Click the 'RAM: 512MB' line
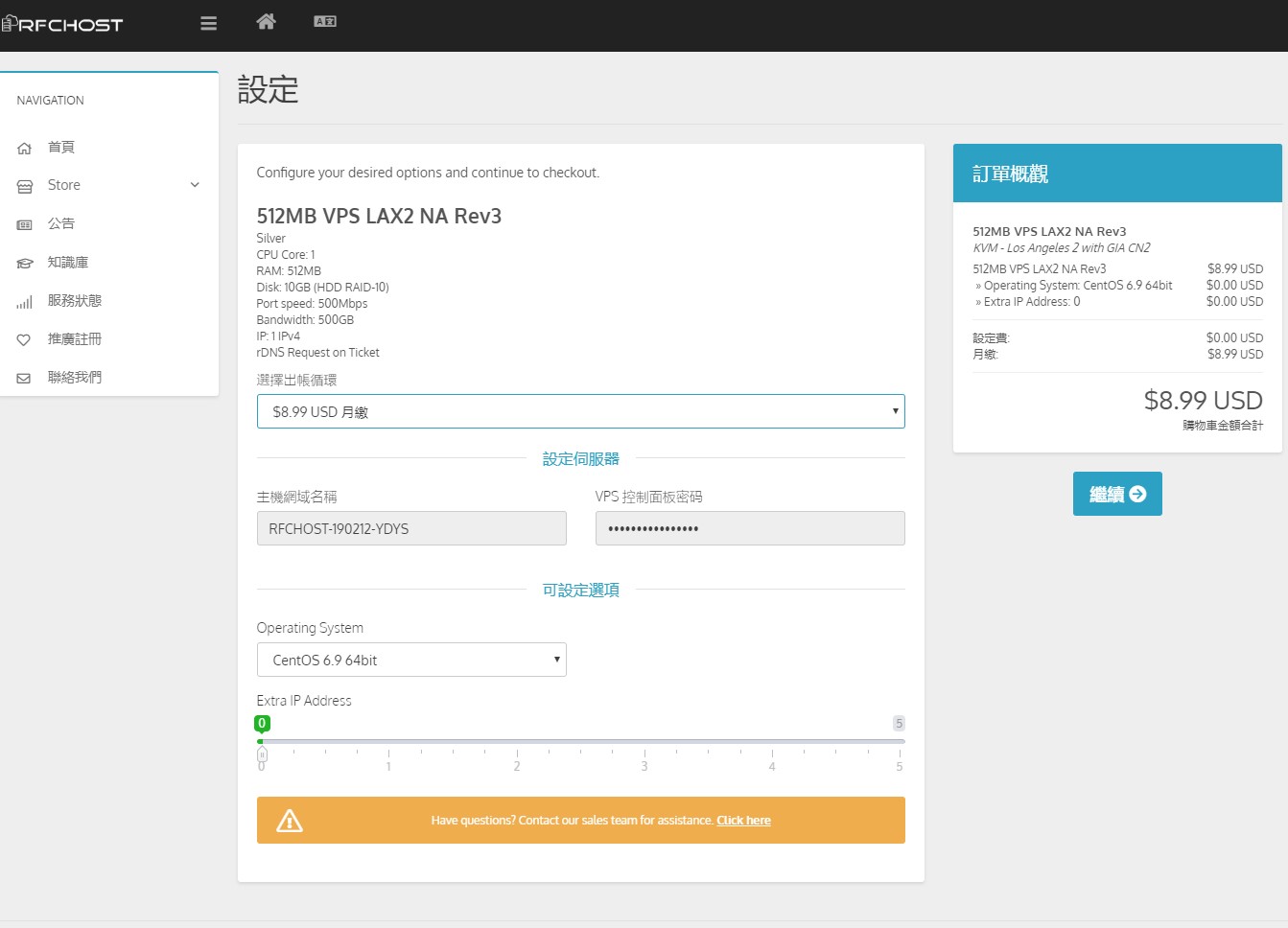The height and width of the screenshot is (928, 1288). pyautogui.click(x=289, y=270)
